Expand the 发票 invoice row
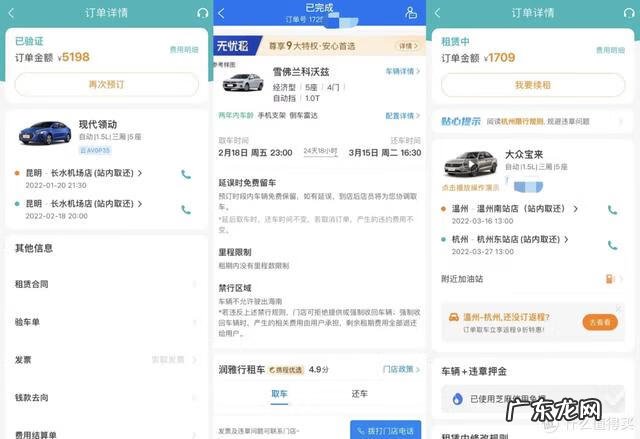 (x=107, y=359)
